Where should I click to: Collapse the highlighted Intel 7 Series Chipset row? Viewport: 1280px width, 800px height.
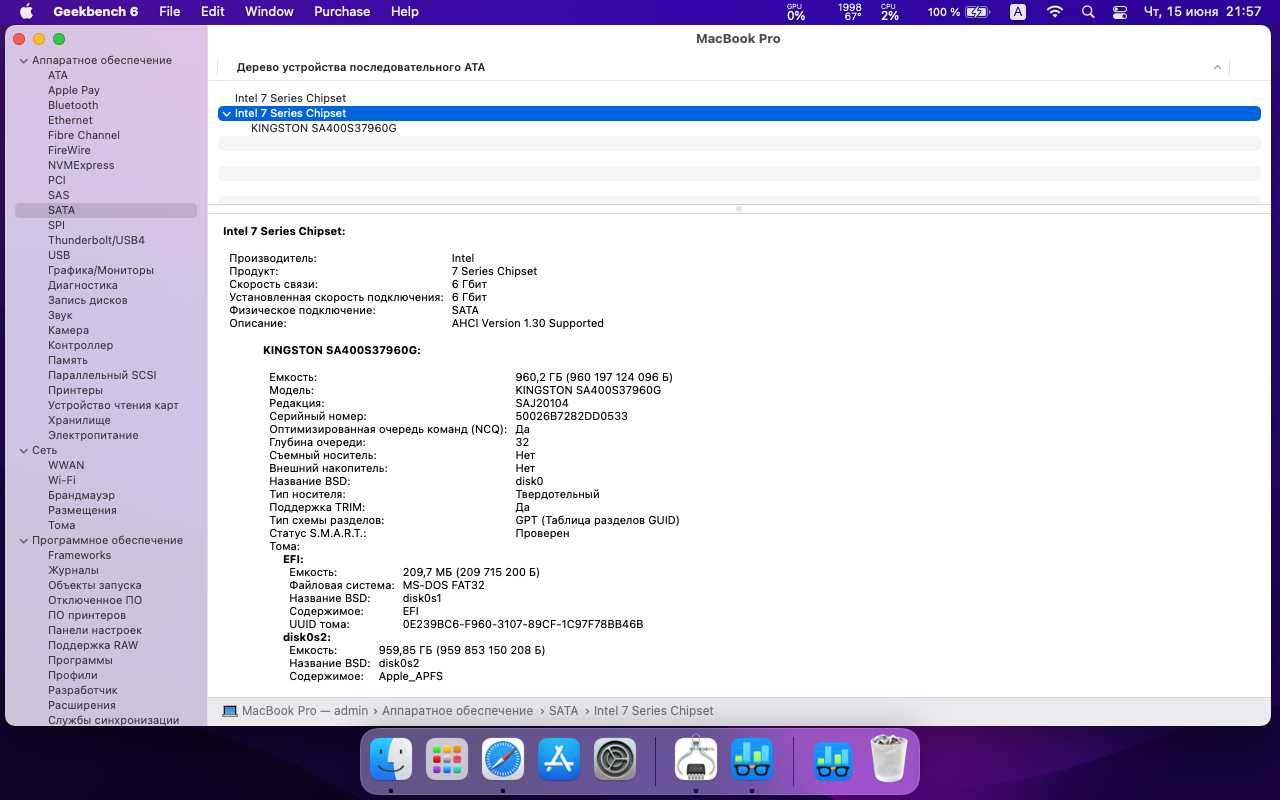tap(227, 114)
